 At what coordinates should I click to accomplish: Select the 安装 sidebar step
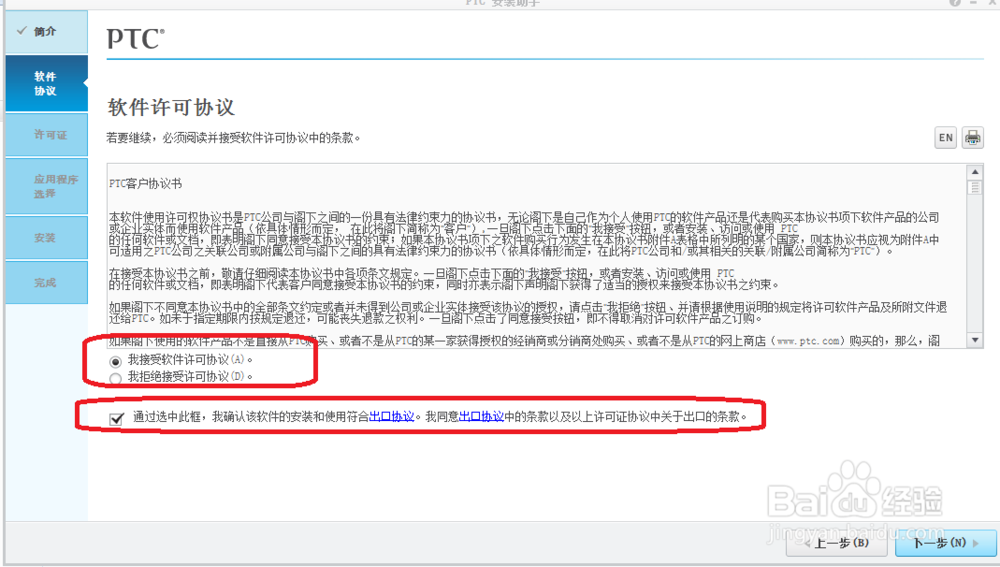point(47,238)
